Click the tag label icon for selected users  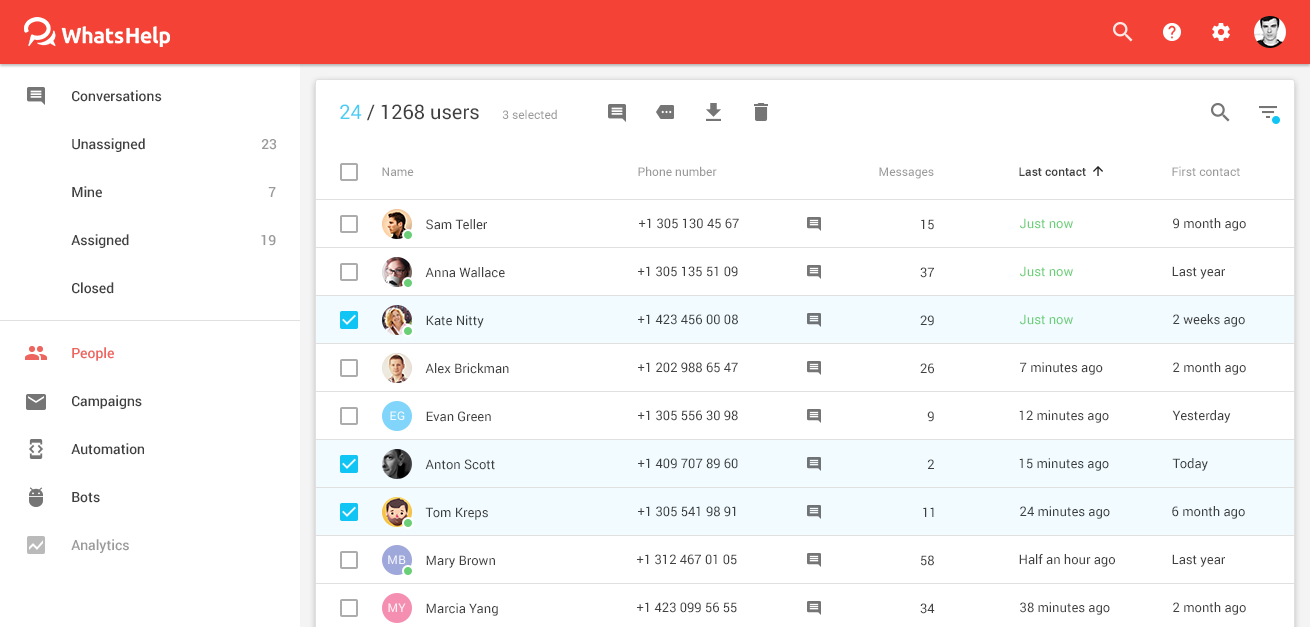click(665, 113)
